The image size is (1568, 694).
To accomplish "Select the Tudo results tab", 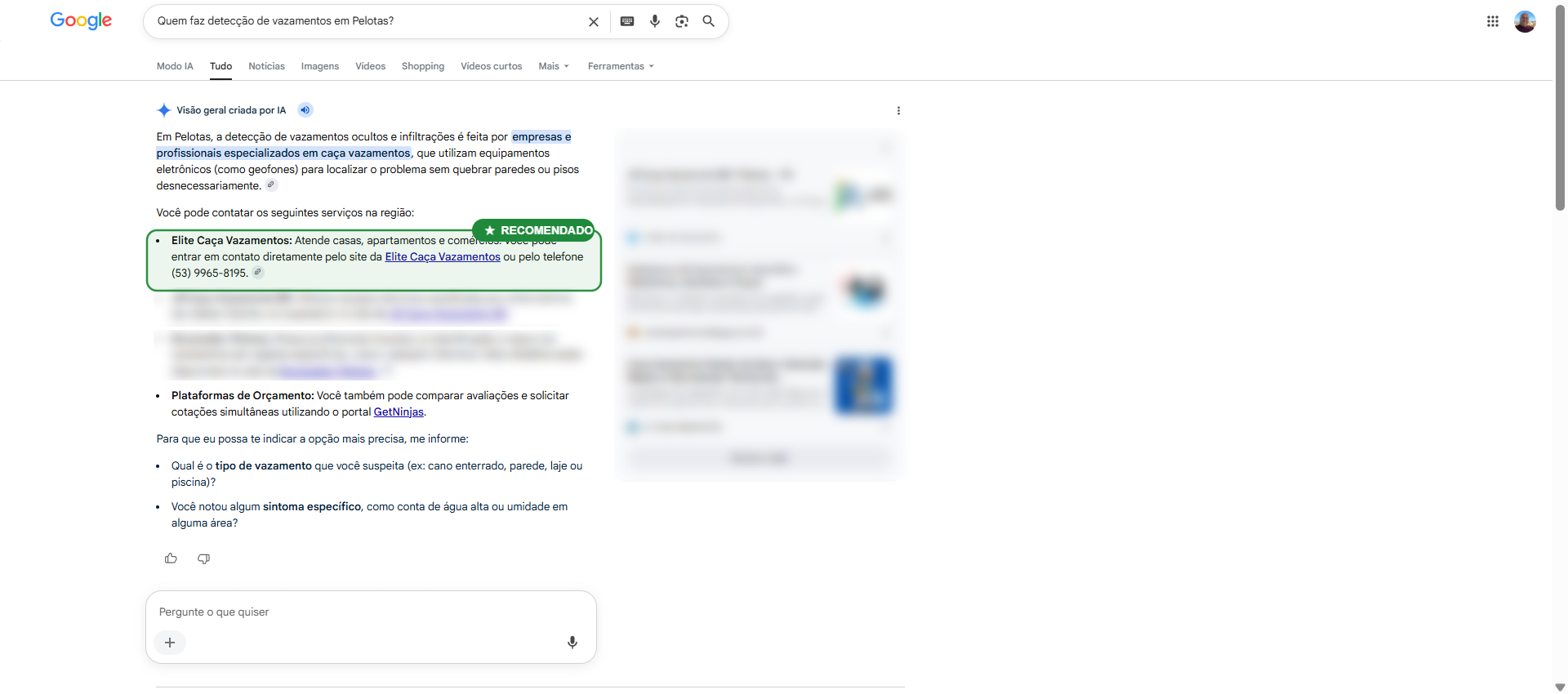I will click(220, 66).
